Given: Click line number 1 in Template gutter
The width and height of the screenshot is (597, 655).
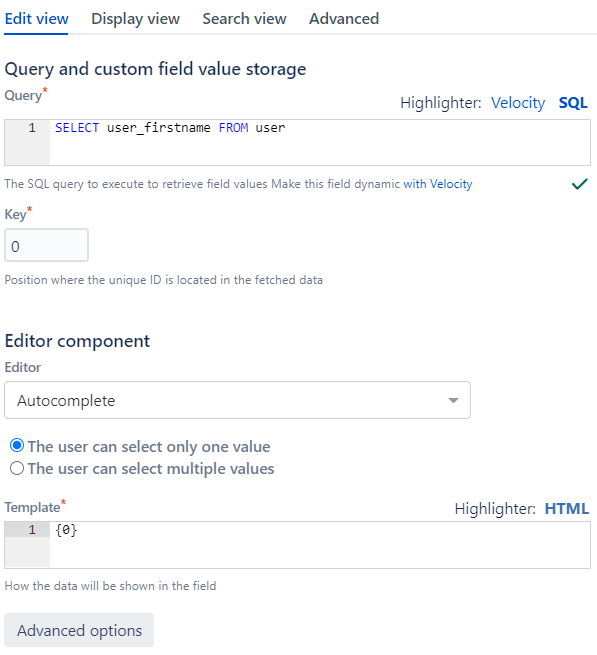Looking at the screenshot, I should tap(32, 530).
